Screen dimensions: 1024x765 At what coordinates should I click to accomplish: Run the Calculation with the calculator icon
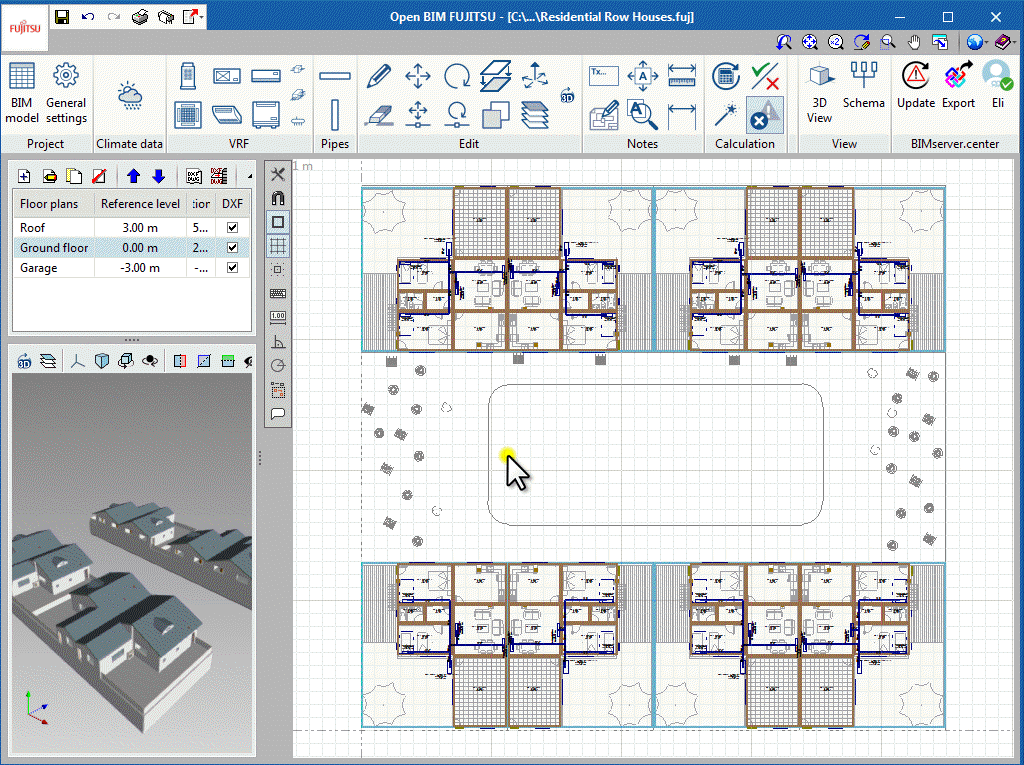[726, 76]
